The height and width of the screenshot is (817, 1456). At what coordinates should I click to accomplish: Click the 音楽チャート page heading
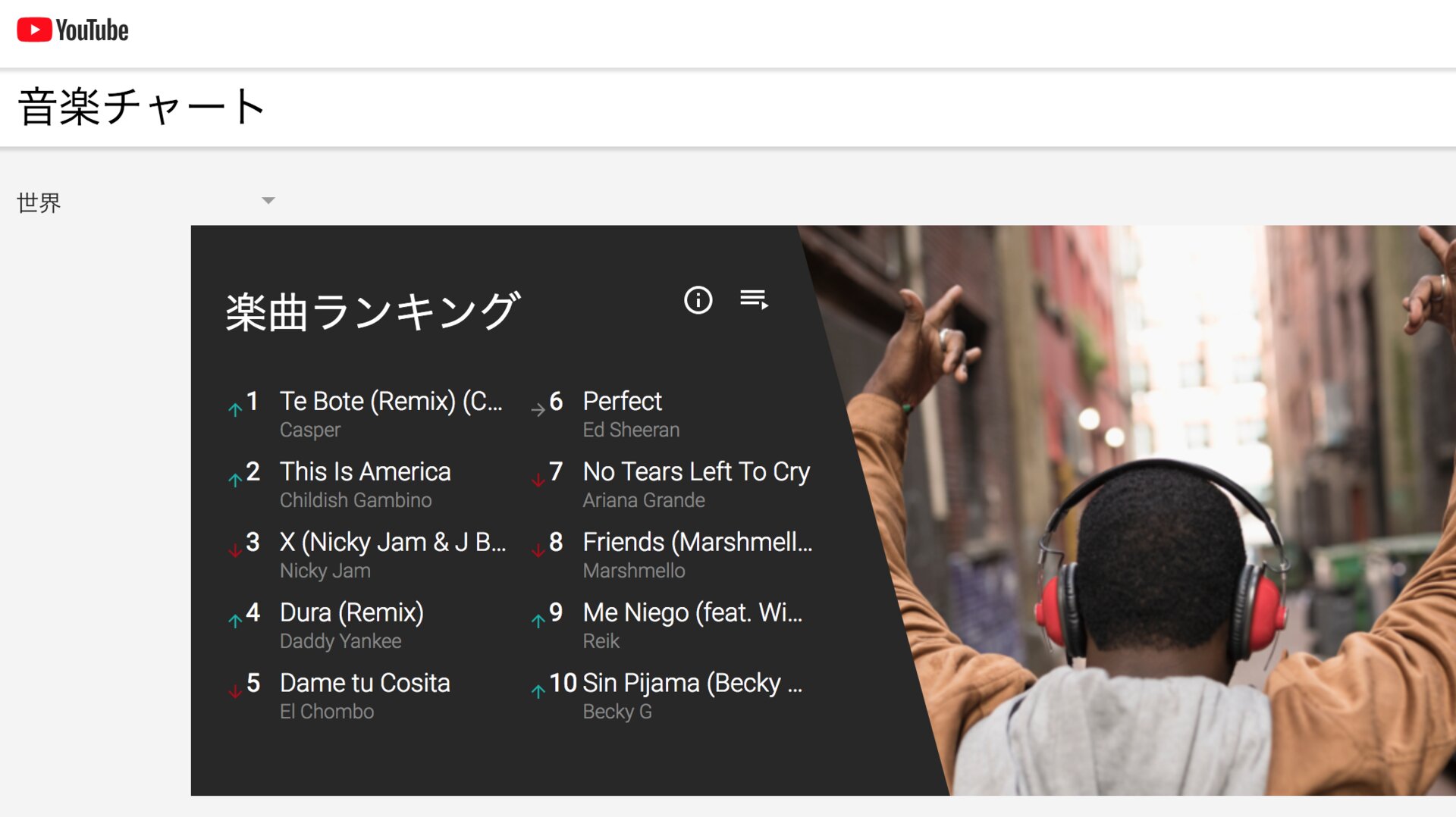[141, 107]
